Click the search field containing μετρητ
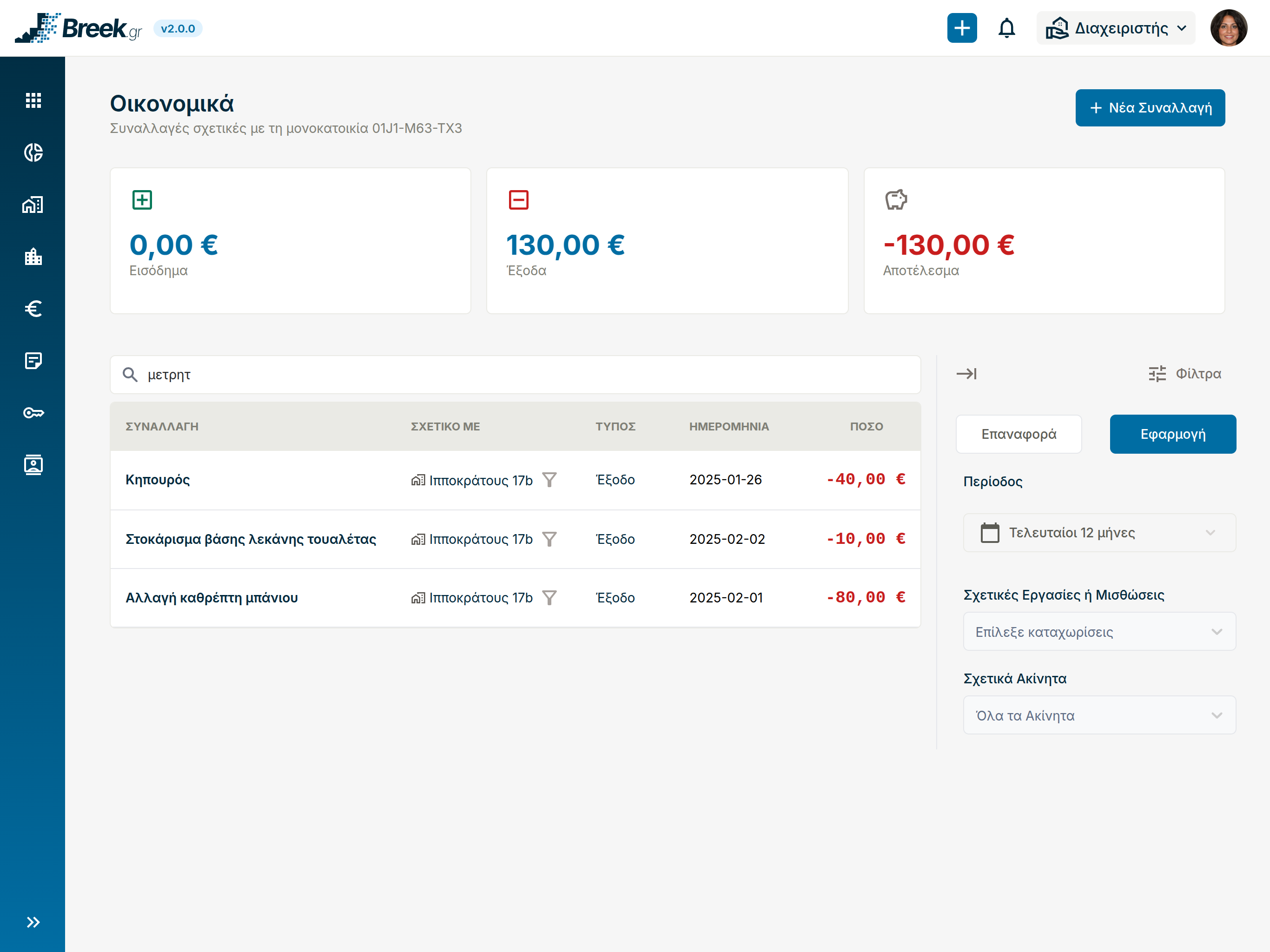The image size is (1270, 952). (x=516, y=375)
